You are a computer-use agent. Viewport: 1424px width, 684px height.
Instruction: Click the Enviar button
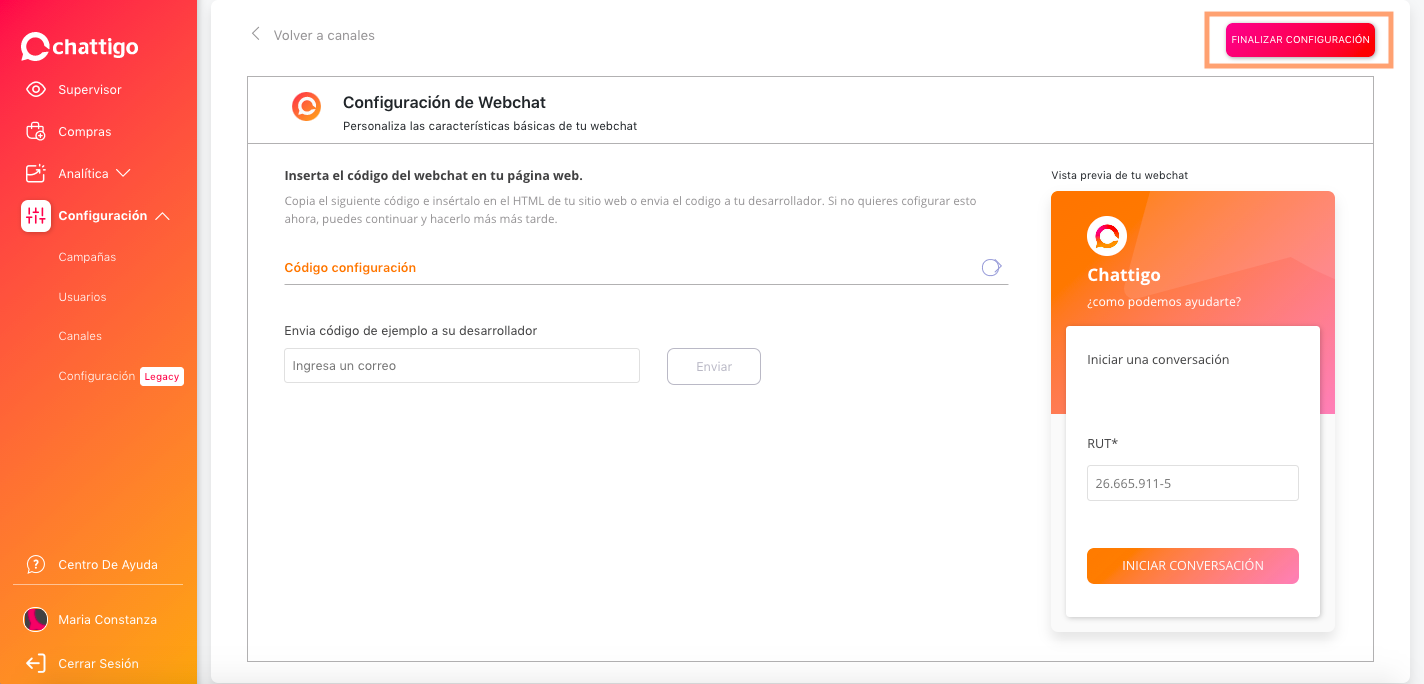click(713, 366)
